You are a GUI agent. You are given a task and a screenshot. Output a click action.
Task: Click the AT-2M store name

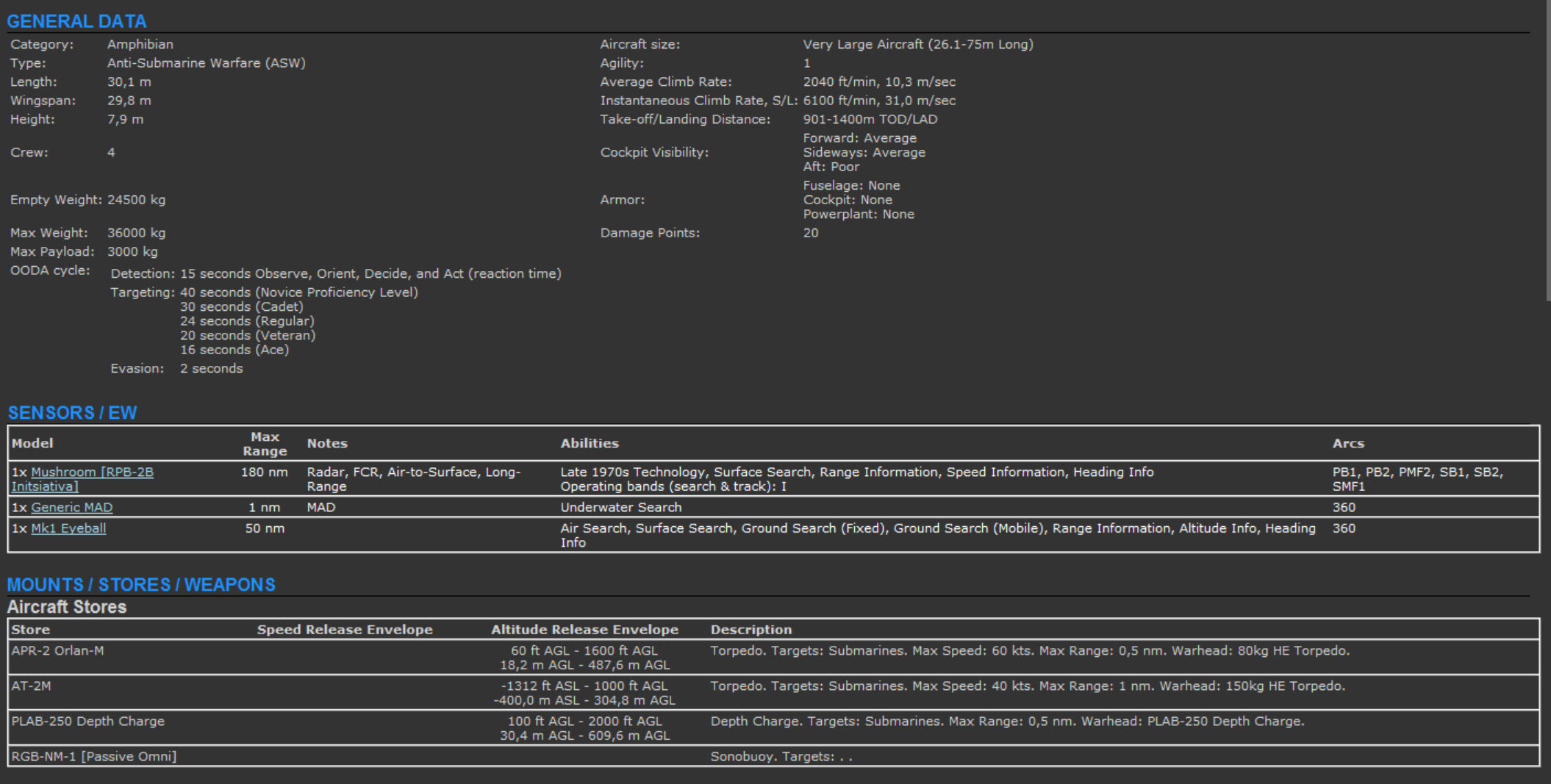[31, 686]
